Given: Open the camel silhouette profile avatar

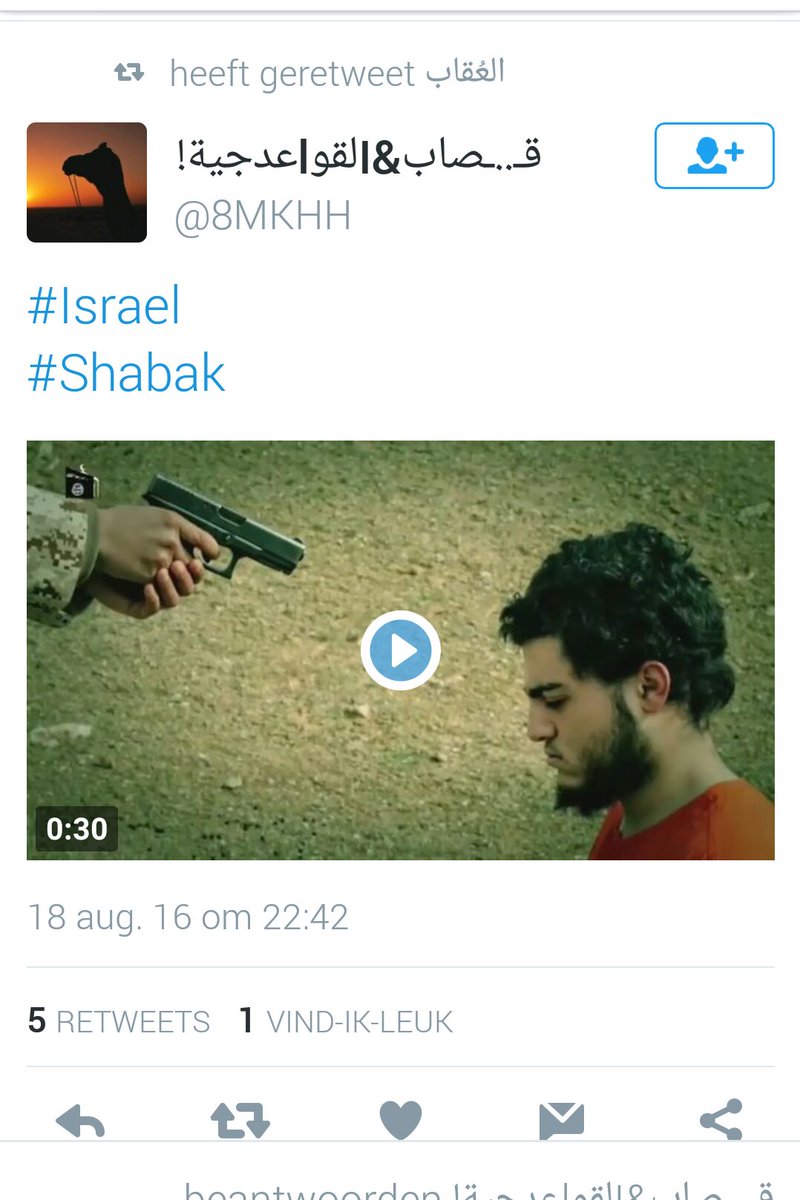Looking at the screenshot, I should [87, 182].
